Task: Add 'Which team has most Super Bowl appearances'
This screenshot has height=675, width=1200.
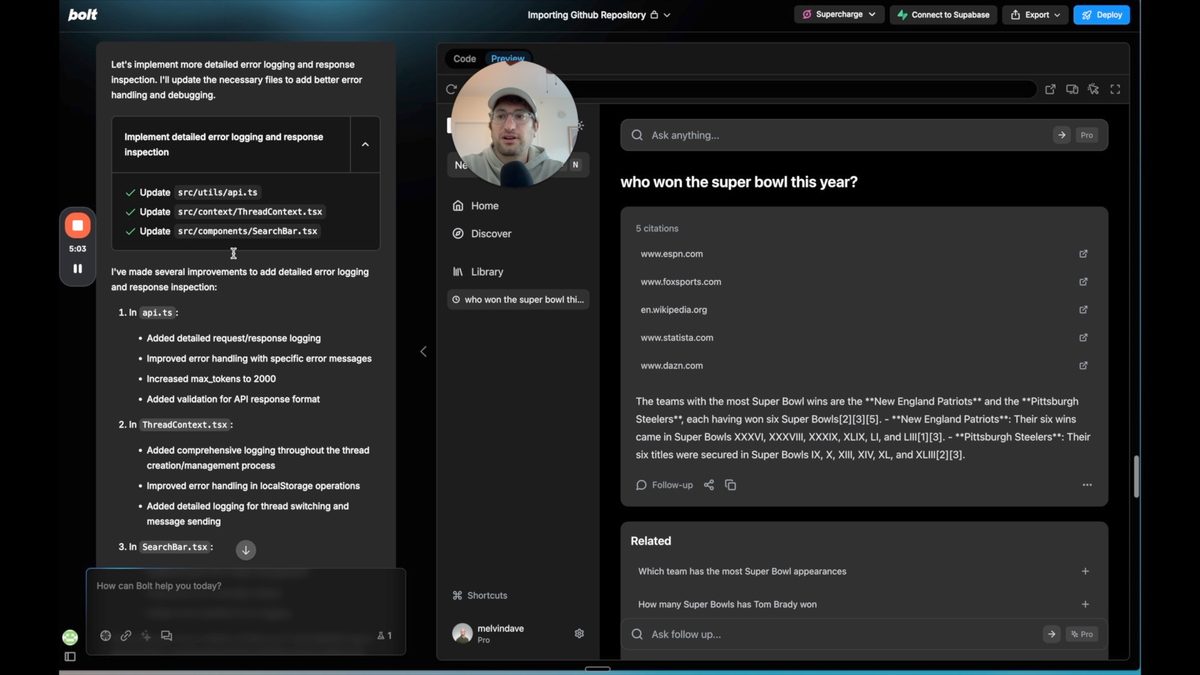Action: pyautogui.click(x=1085, y=572)
